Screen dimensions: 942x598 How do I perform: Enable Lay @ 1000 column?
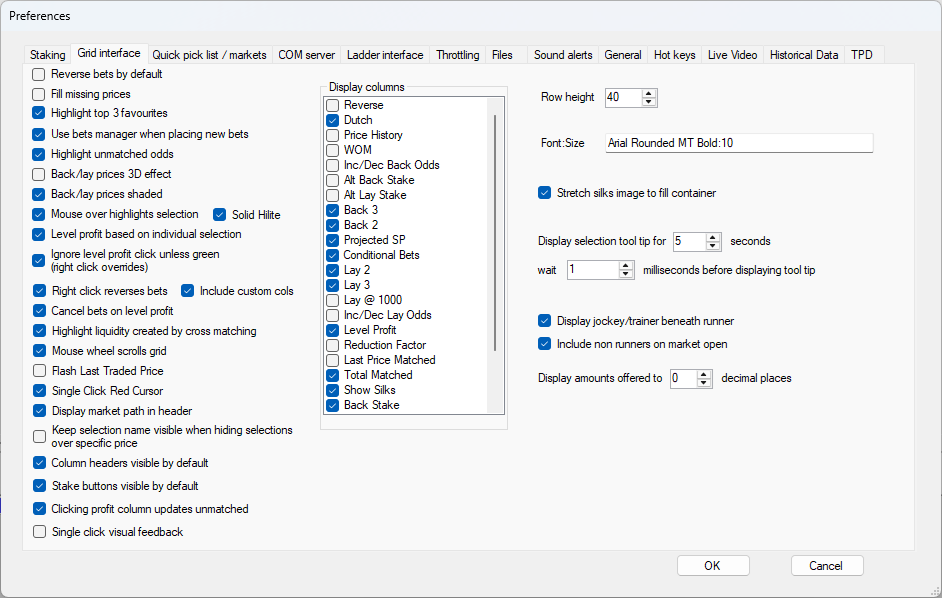click(332, 300)
